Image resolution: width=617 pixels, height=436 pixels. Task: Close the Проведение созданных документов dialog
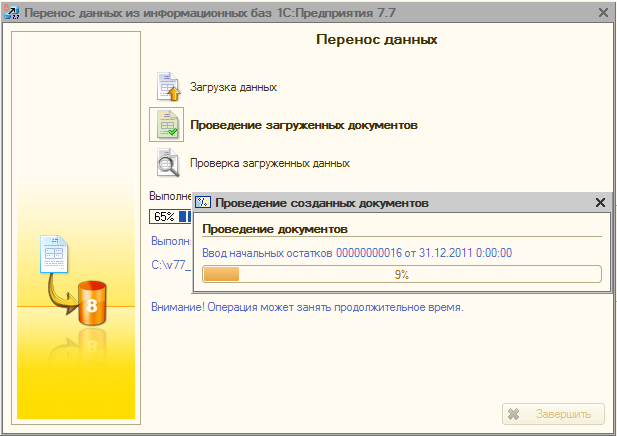point(600,202)
